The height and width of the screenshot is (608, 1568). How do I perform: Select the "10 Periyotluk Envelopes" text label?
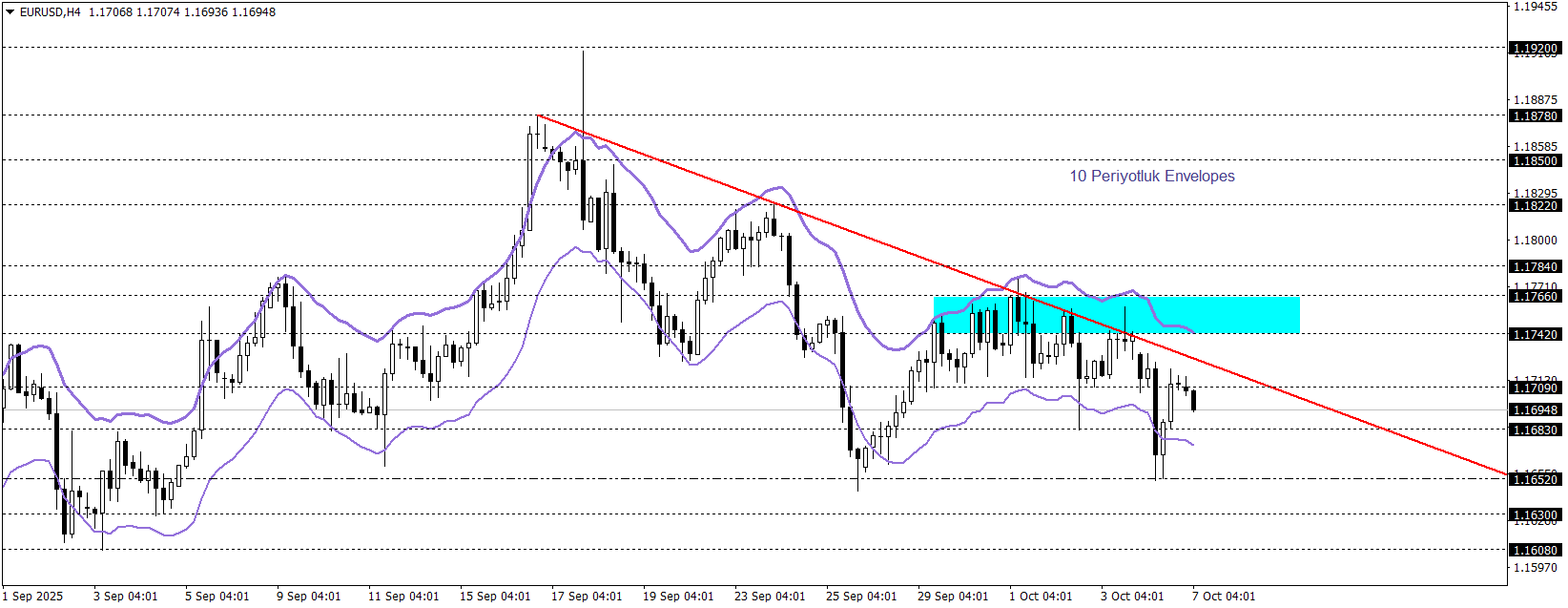click(x=1151, y=176)
